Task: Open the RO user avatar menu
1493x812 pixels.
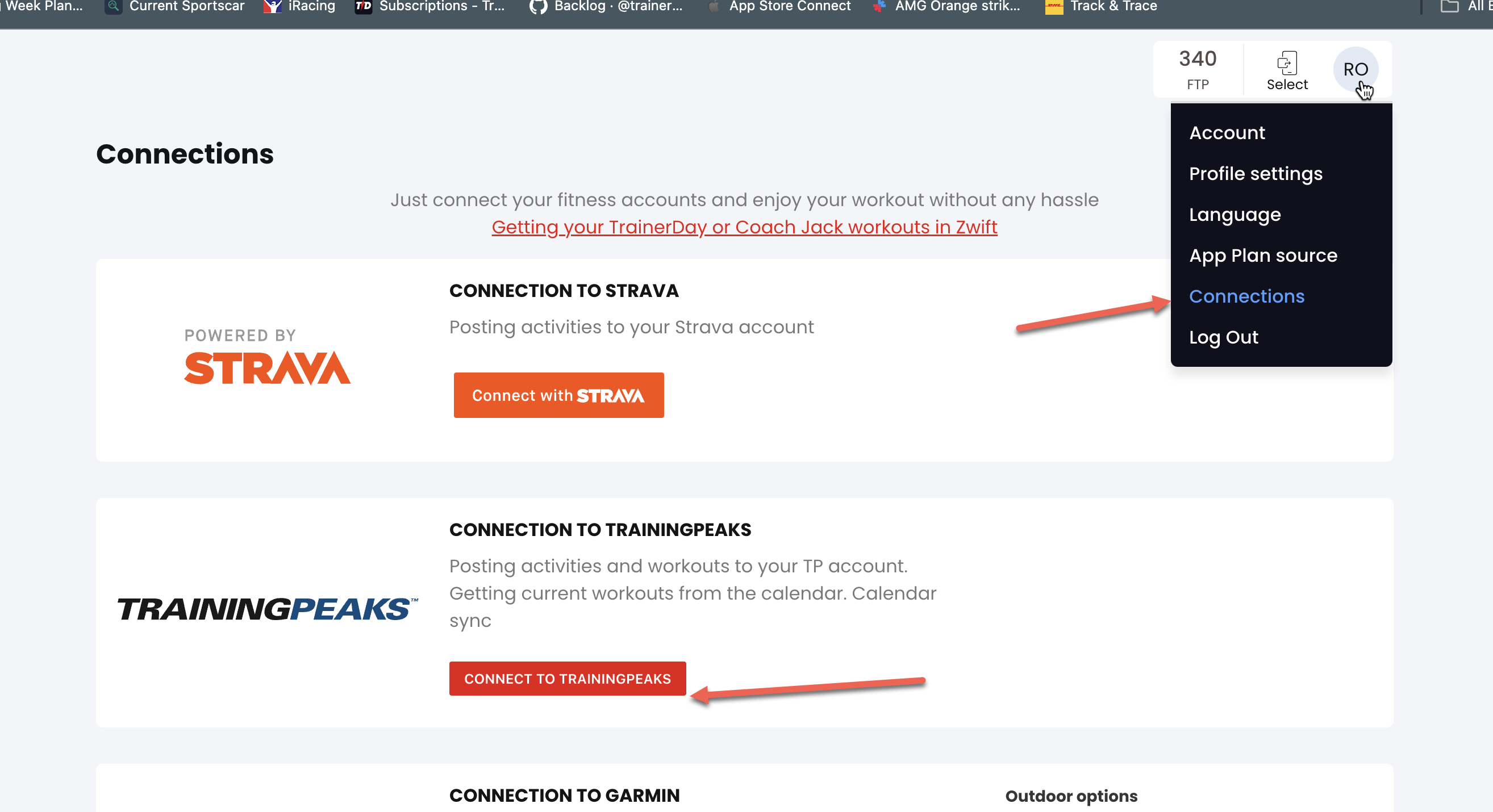Action: [1355, 69]
